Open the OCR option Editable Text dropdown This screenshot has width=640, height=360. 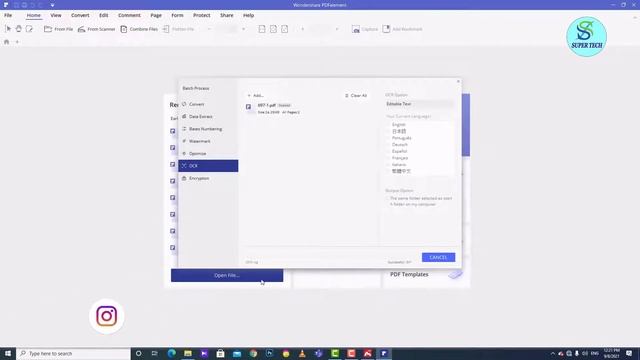click(x=419, y=104)
